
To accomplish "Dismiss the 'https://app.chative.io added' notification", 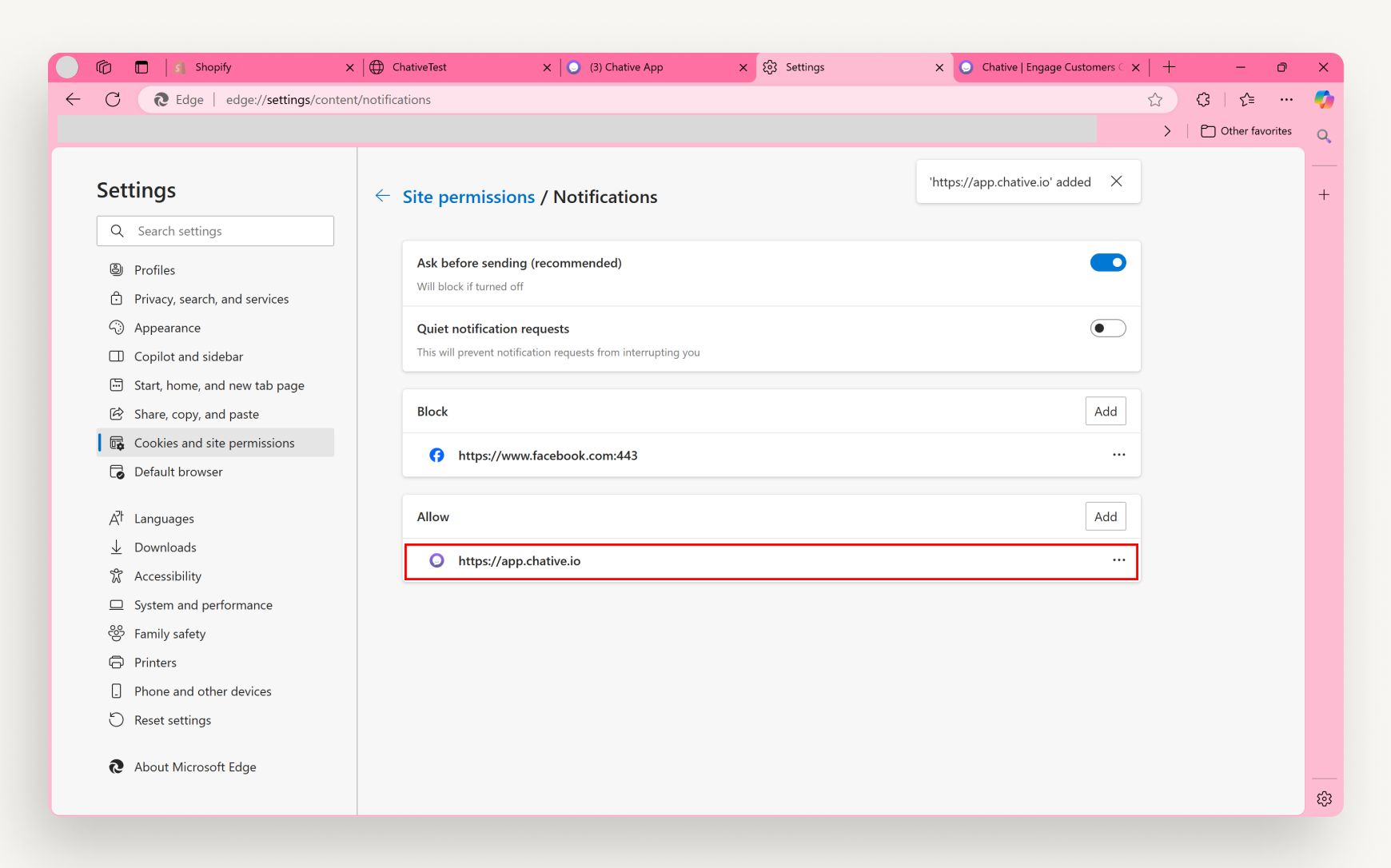I will (1117, 181).
